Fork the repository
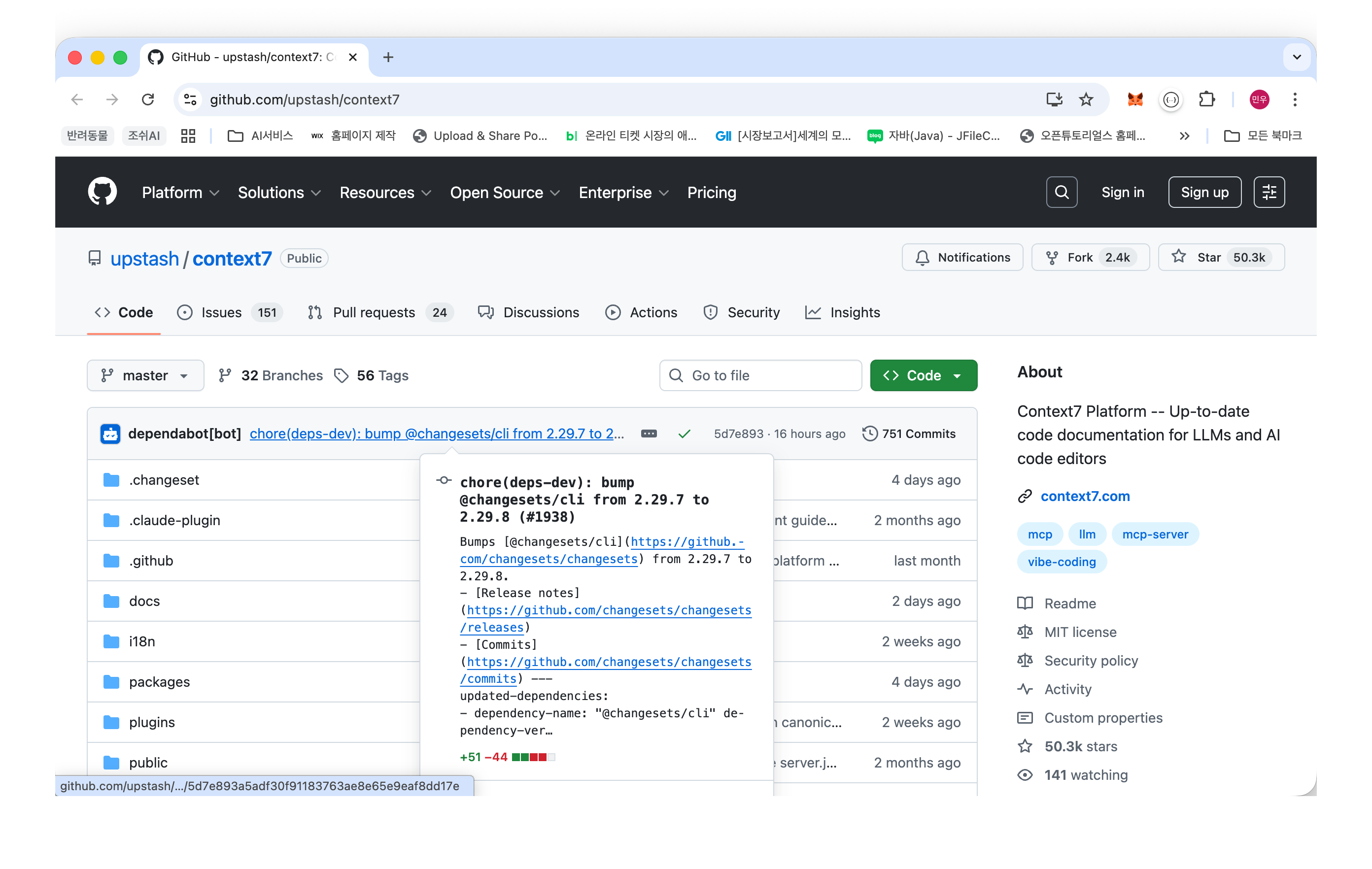Image resolution: width=1372 pixels, height=869 pixels. [1090, 257]
